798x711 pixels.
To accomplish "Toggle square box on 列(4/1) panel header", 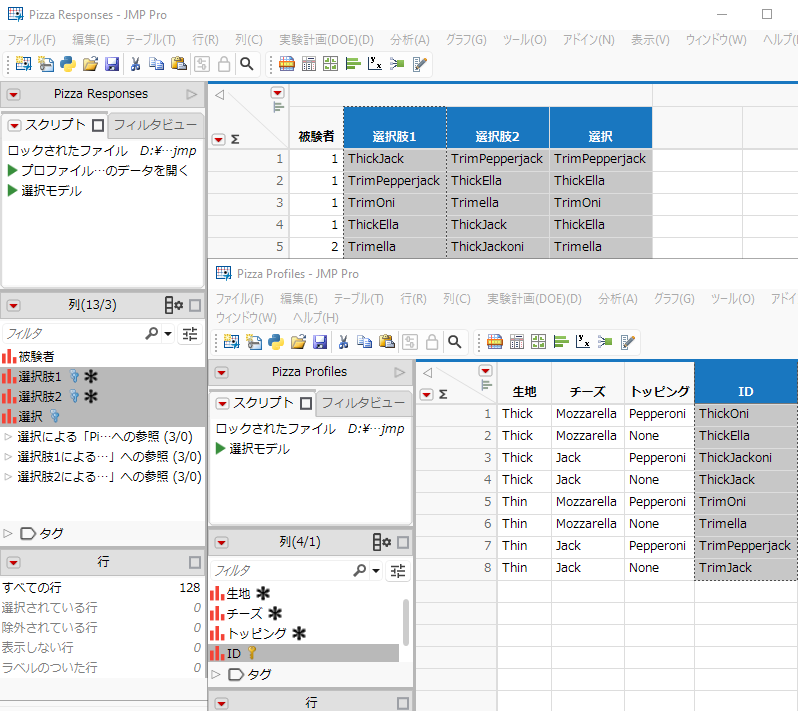I will tap(403, 543).
